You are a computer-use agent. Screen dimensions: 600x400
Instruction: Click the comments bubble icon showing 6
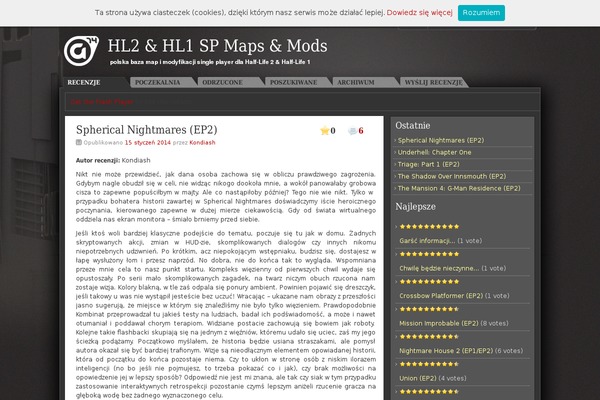click(352, 131)
